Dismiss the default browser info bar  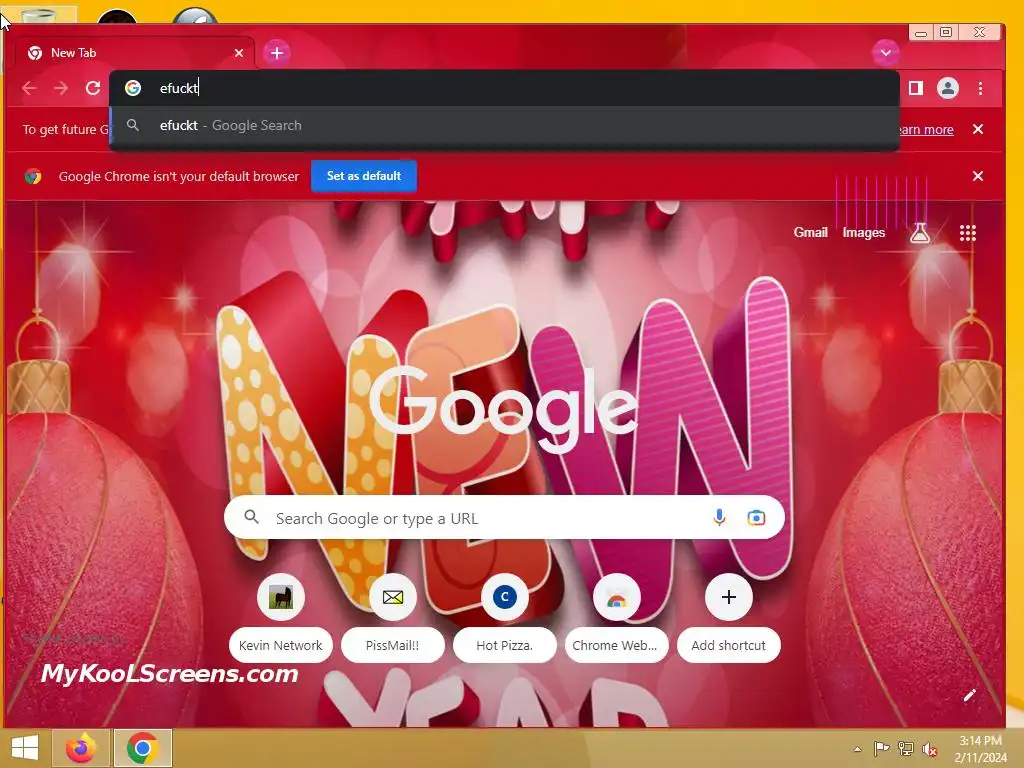(x=978, y=176)
